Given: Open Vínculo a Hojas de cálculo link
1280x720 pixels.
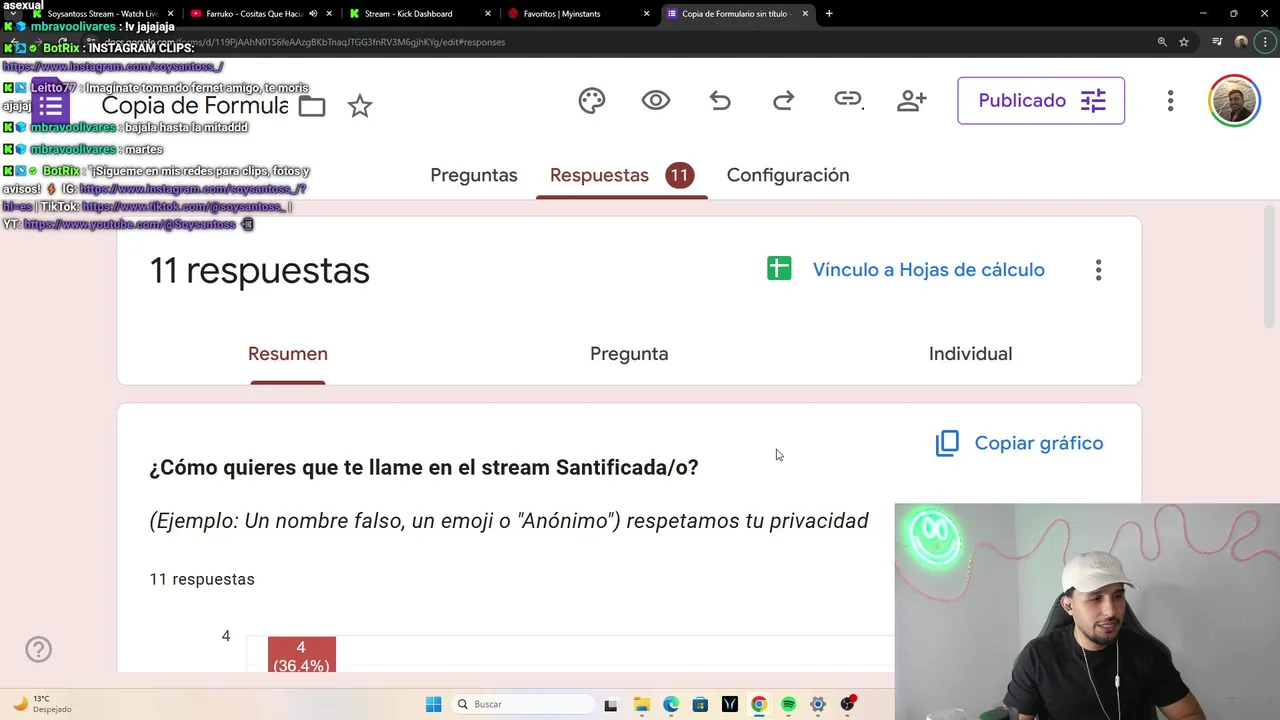Looking at the screenshot, I should coord(928,270).
